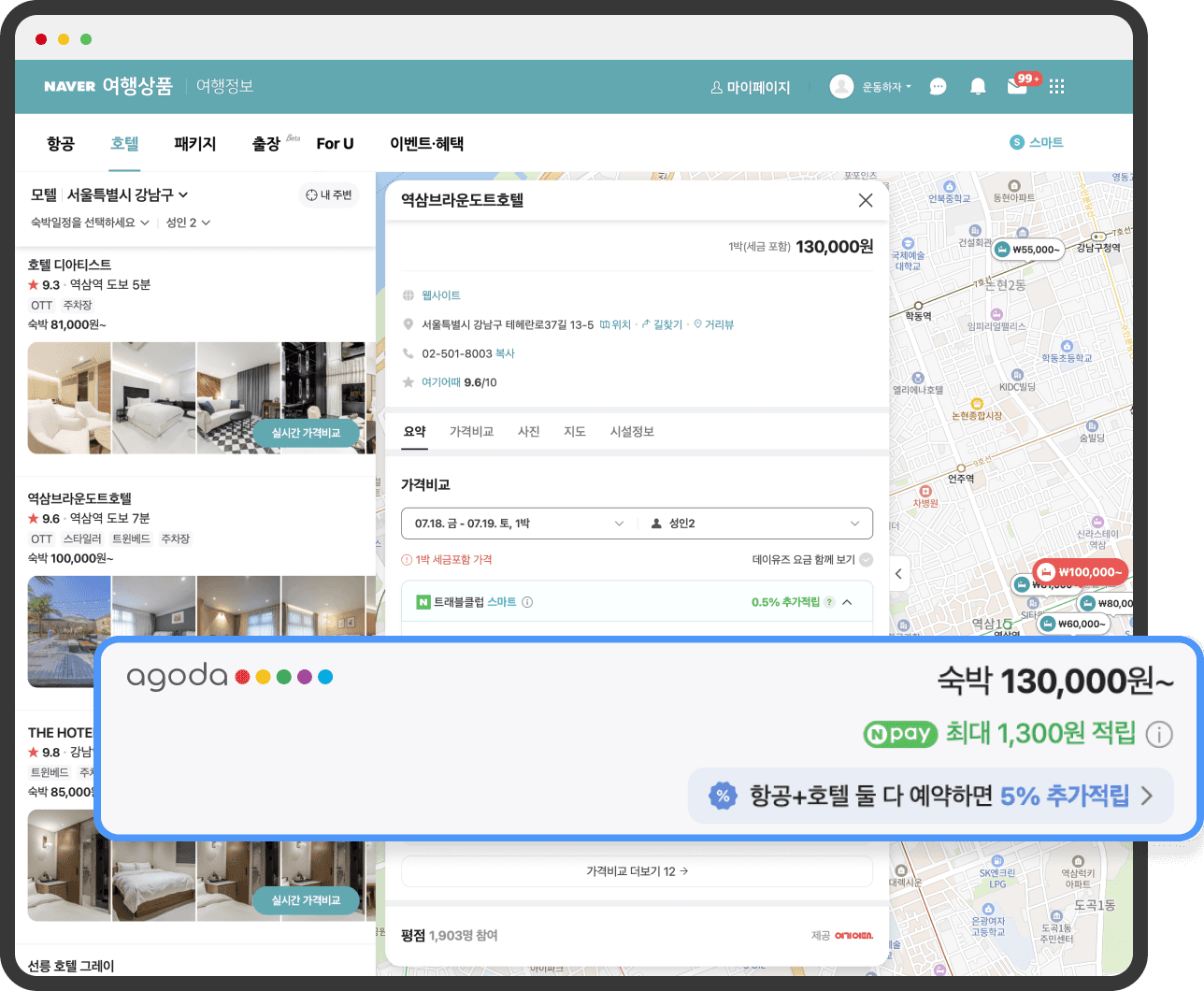Switch to the 시설정보 tab

pos(632,431)
